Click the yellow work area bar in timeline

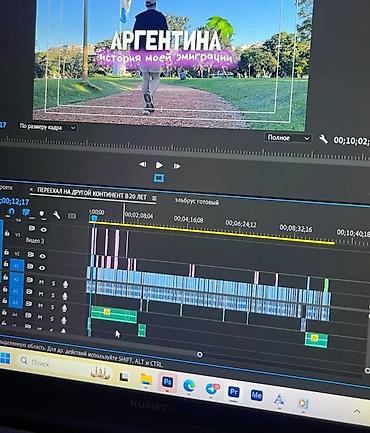[212, 233]
